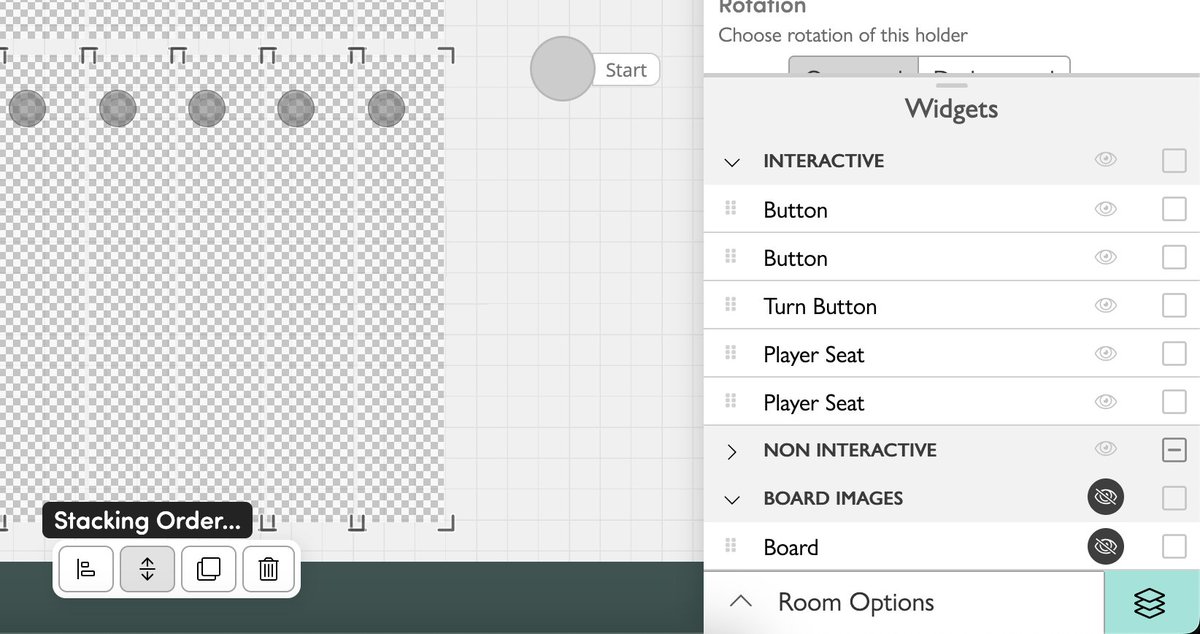Toggle NON INTERACTIVE group visibility
The height and width of the screenshot is (634, 1200).
pos(1105,449)
